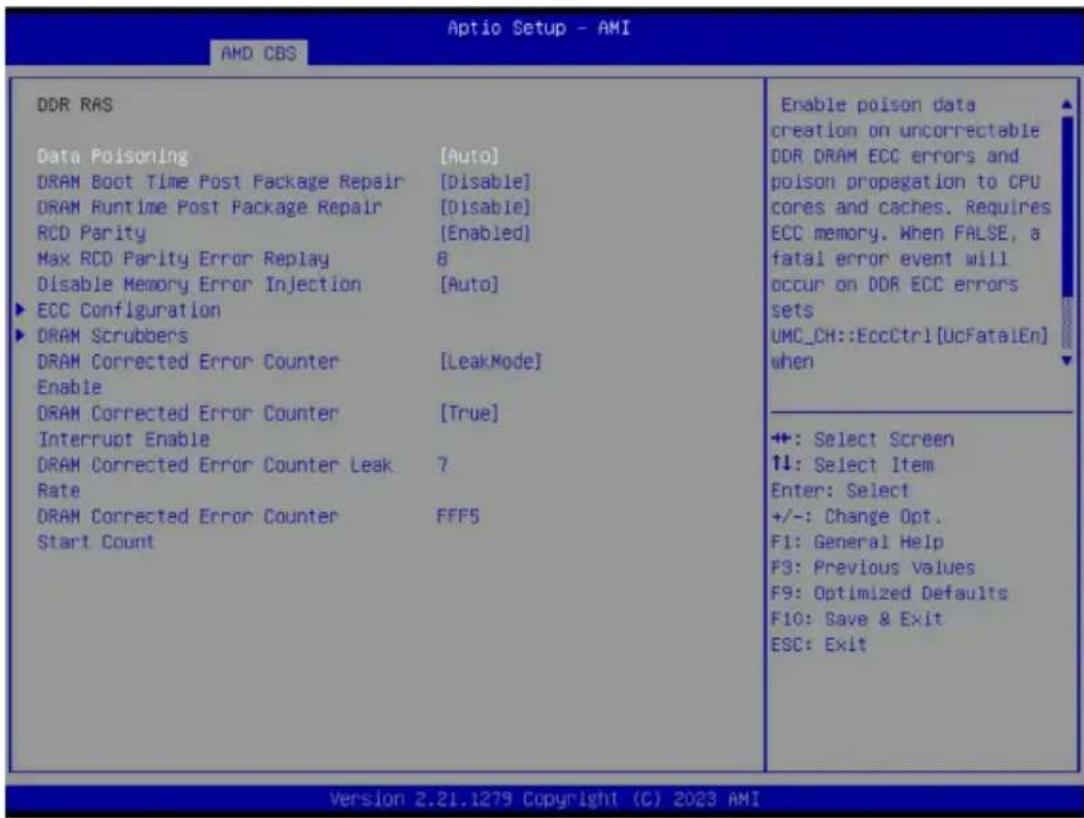This screenshot has height=818, width=1084.
Task: Open Disable Memory Error Injection [Auto] value
Action: click(469, 284)
